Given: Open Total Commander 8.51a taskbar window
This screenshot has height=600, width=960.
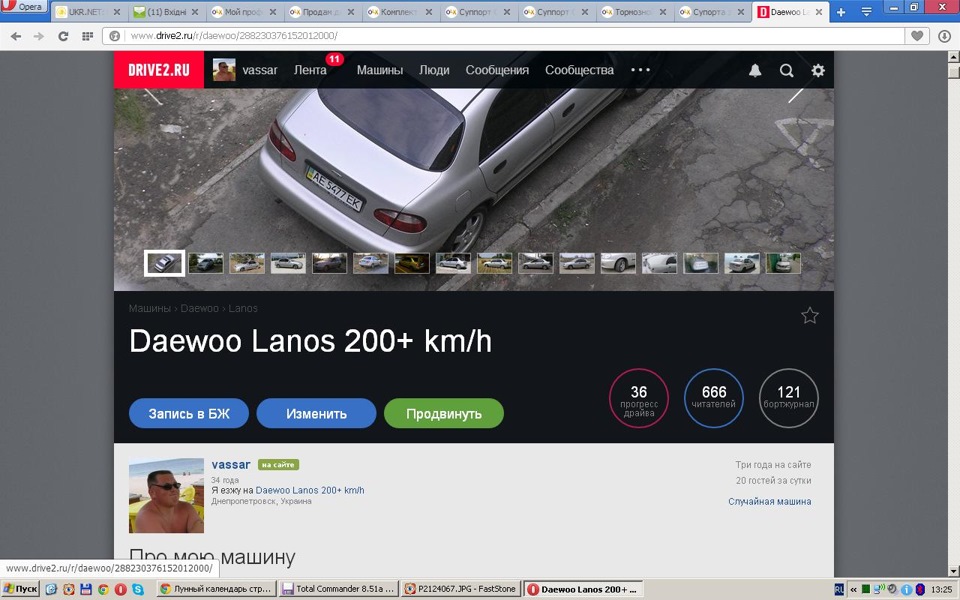Looking at the screenshot, I should (339, 589).
